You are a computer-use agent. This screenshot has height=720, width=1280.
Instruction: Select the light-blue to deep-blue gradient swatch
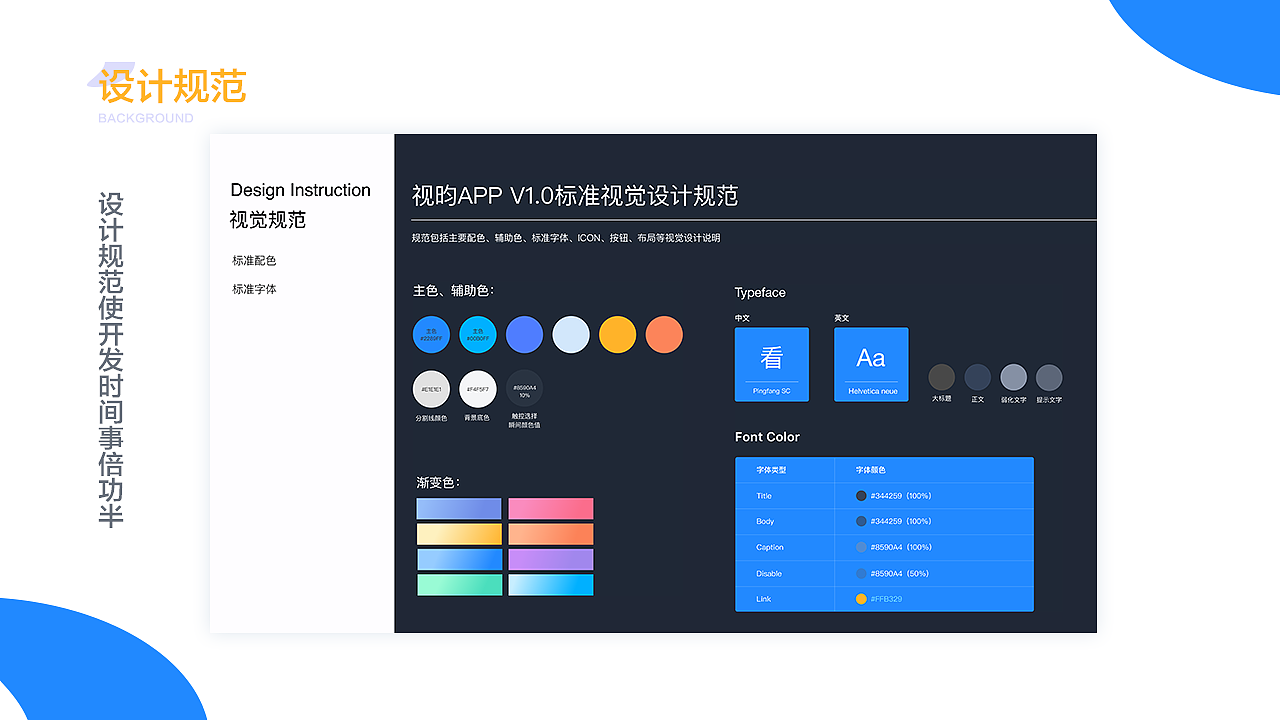459,559
